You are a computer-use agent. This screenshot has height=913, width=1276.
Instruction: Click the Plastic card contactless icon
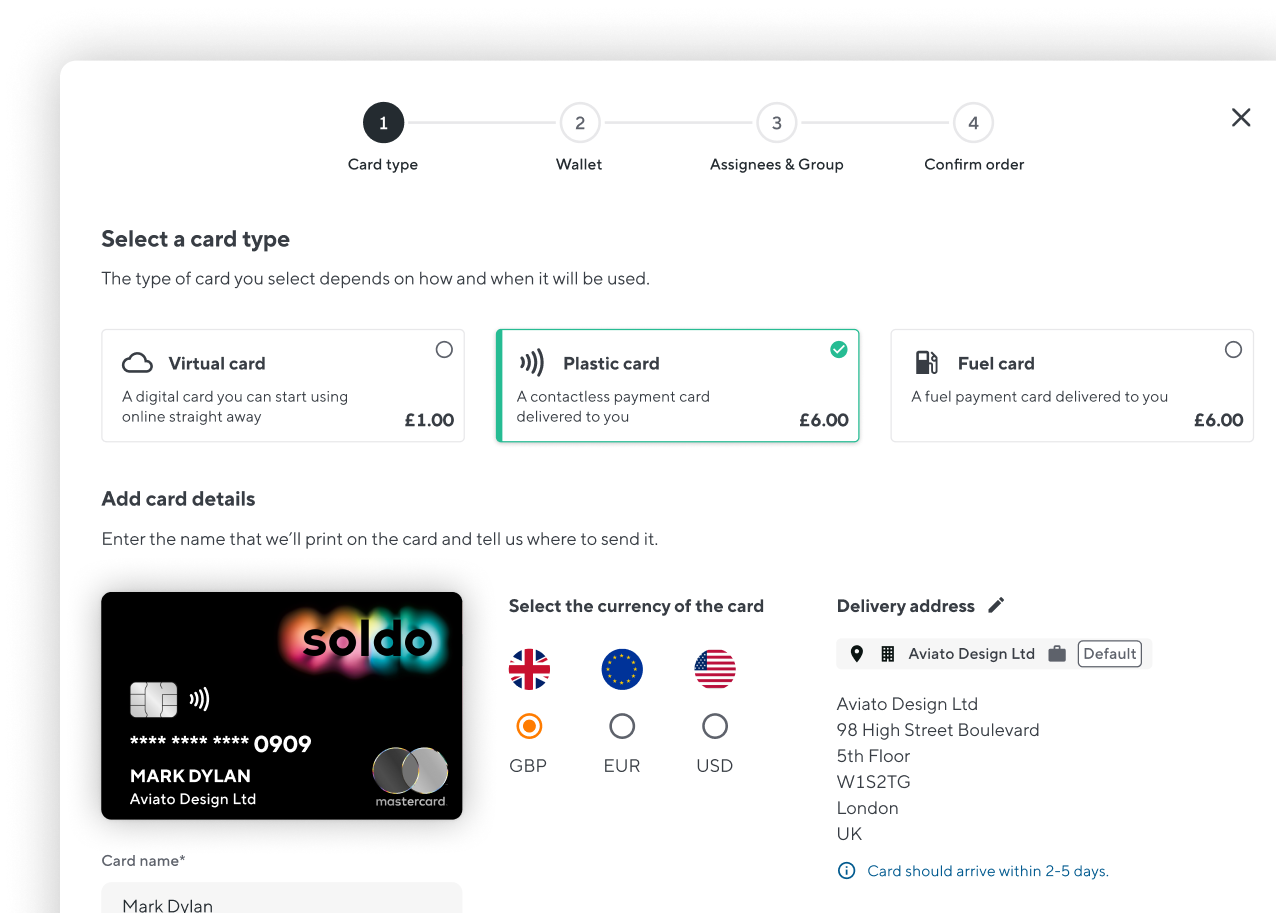coord(533,362)
